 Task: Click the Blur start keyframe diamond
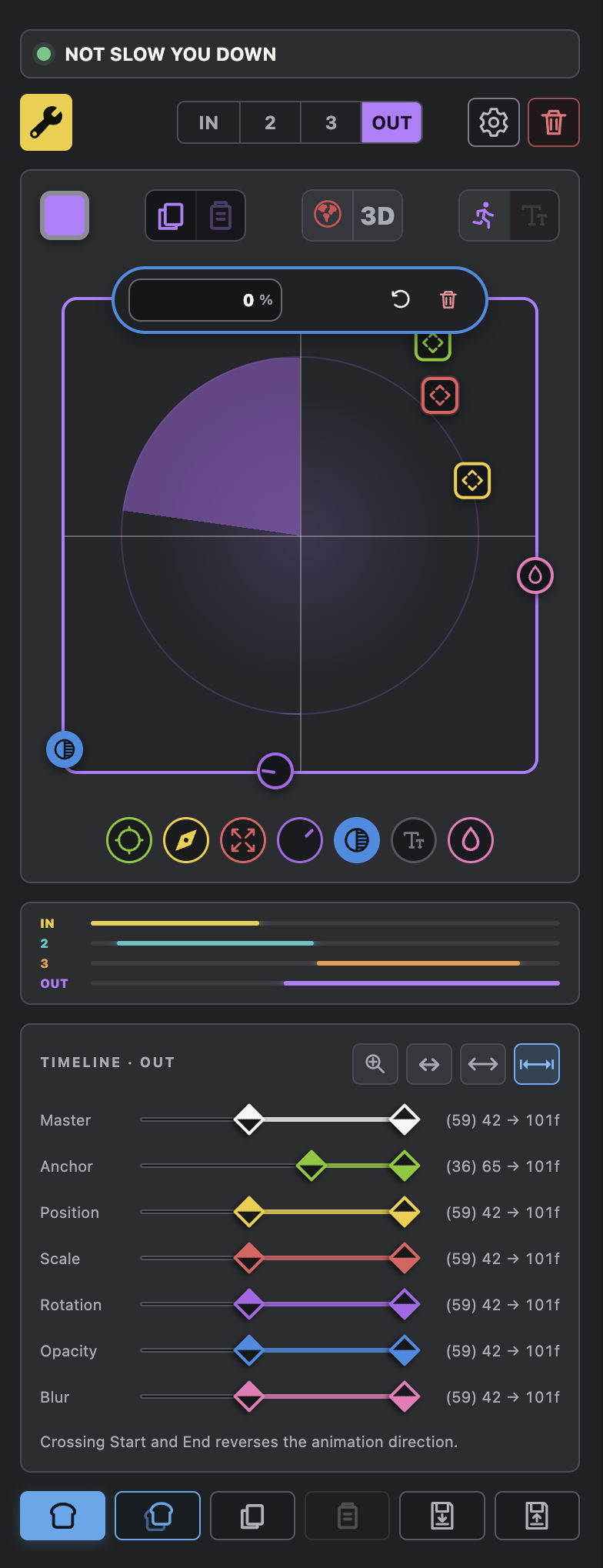coord(249,1396)
